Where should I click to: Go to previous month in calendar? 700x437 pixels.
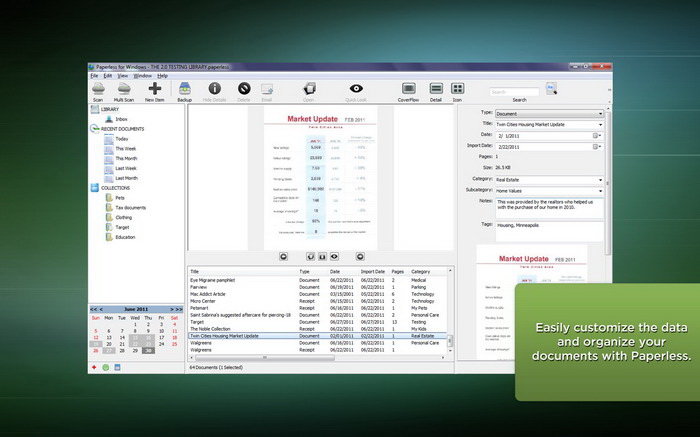[101, 309]
